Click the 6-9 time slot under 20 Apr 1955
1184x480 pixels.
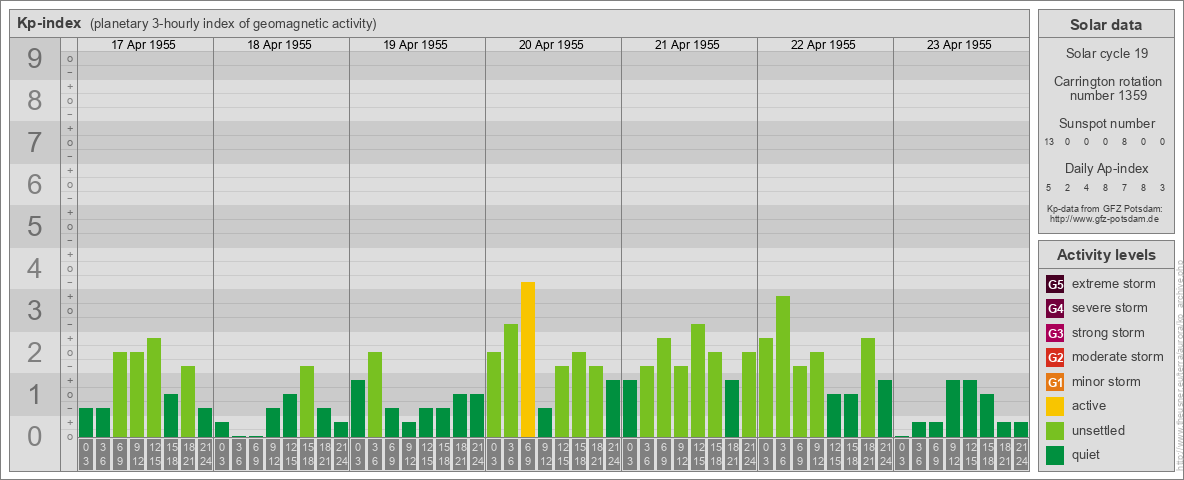(528, 455)
